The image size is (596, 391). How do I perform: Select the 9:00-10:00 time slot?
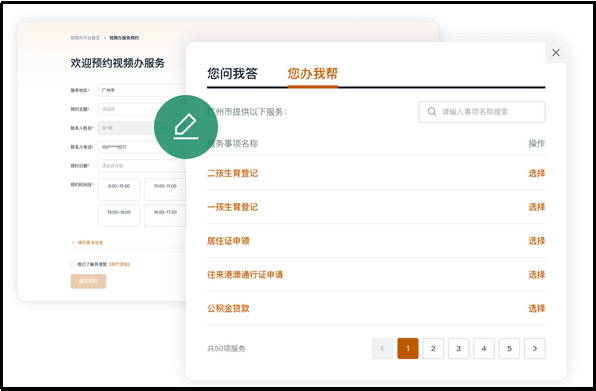click(x=119, y=189)
